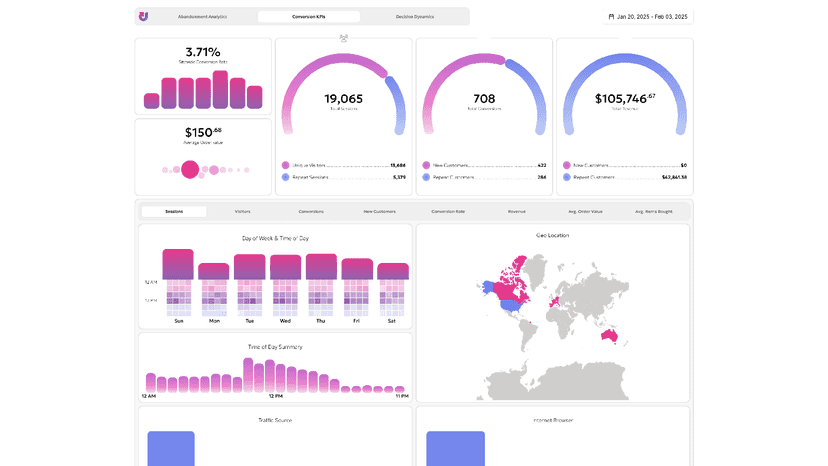The image size is (828, 466).
Task: Click Australia on the geo map
Action: (610, 335)
